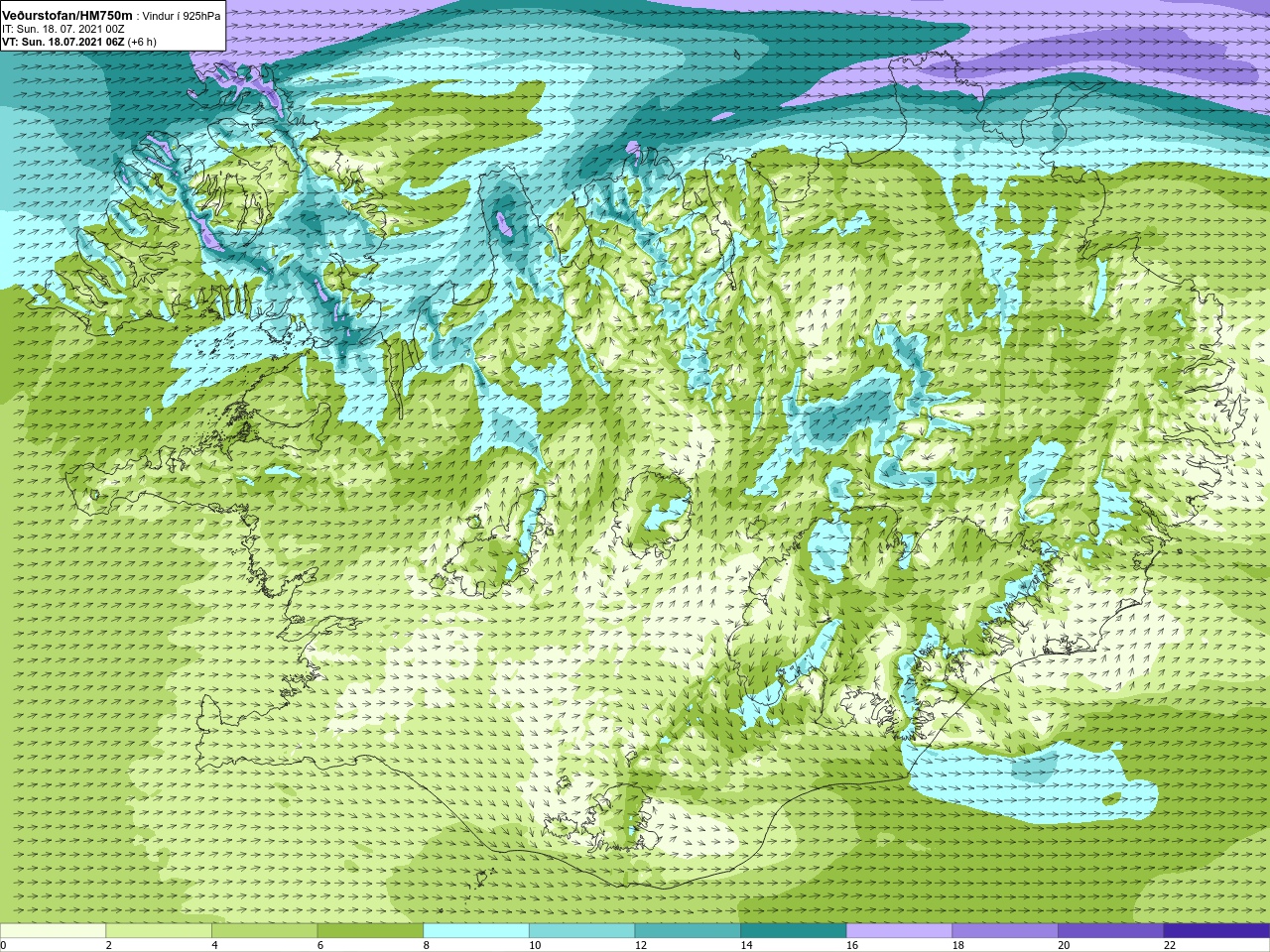Pick the pale cyan 8–10 legend swatch
This screenshot has height=952, width=1270.
[476, 930]
